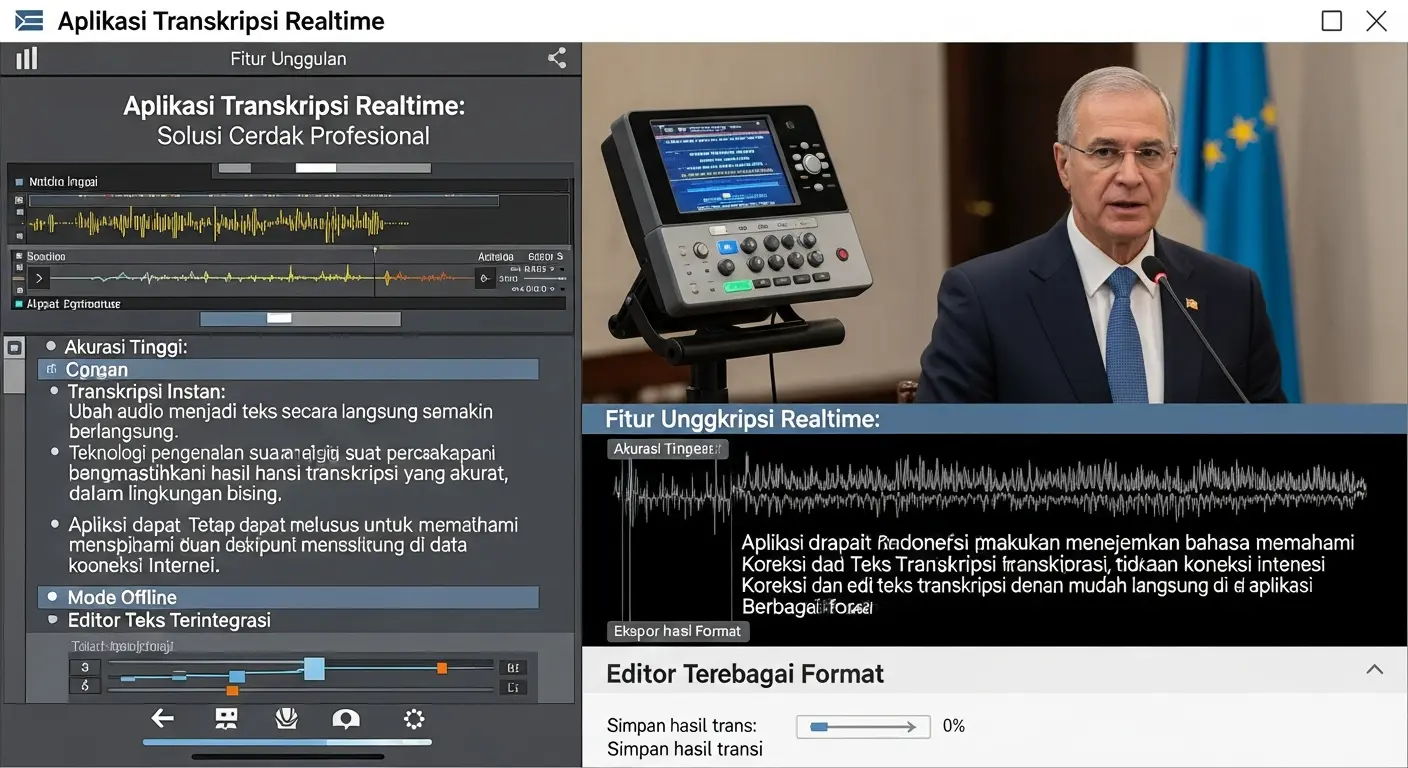Image resolution: width=1408 pixels, height=768 pixels.
Task: Click the Simpan hasil transi label
Action: click(685, 749)
